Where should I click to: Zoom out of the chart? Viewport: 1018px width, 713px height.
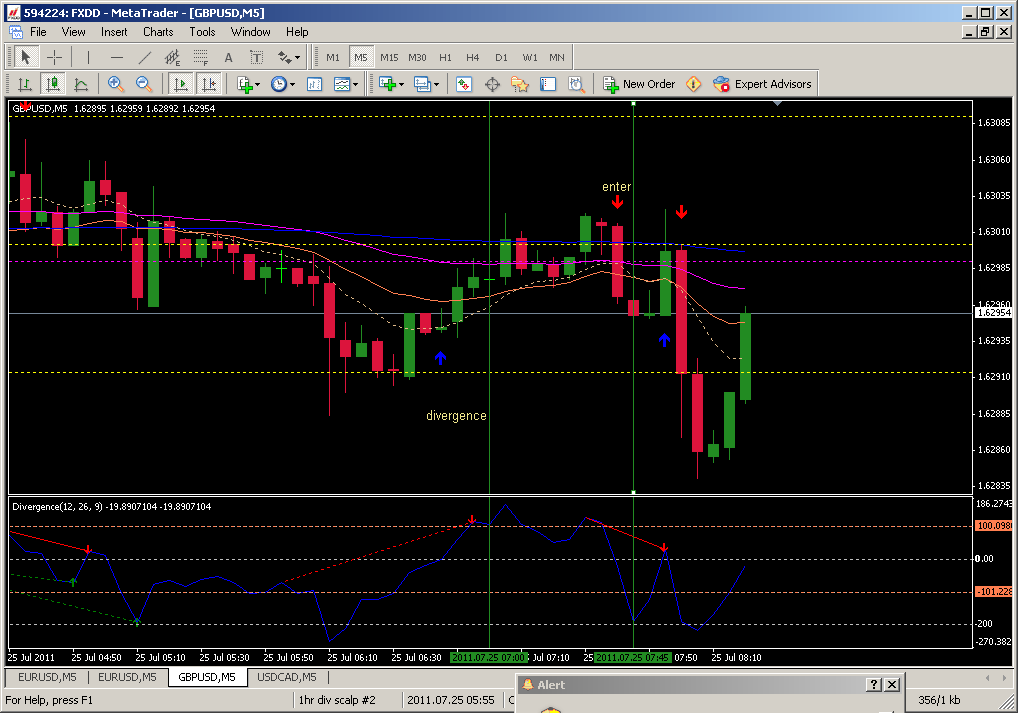point(143,84)
